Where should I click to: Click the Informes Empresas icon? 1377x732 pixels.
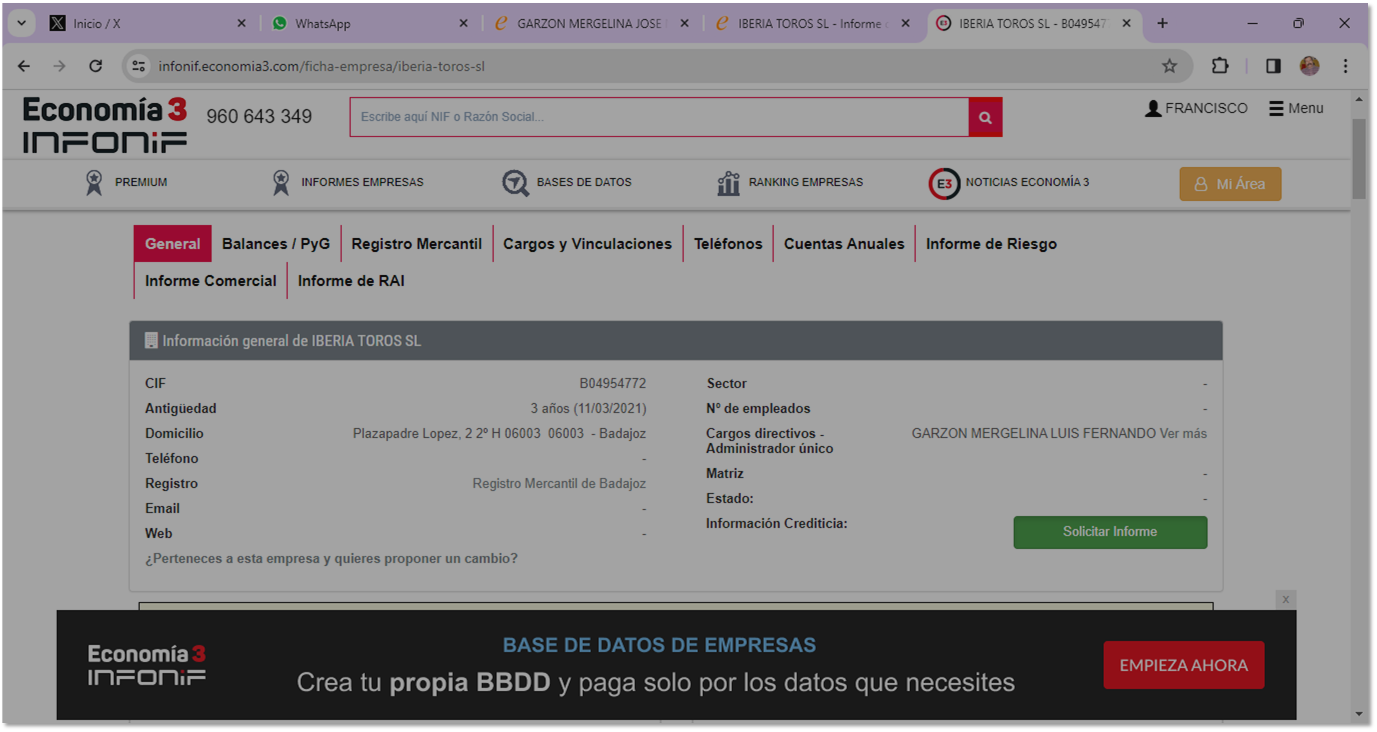pyautogui.click(x=281, y=183)
